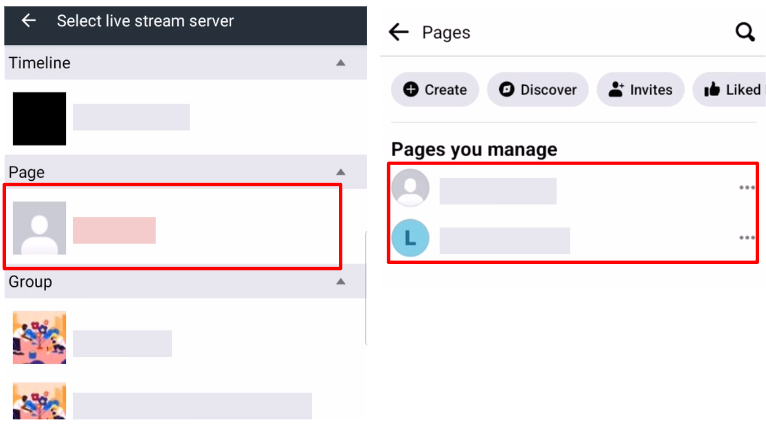Click the Timeline section label
This screenshot has height=434, width=766.
(40, 63)
